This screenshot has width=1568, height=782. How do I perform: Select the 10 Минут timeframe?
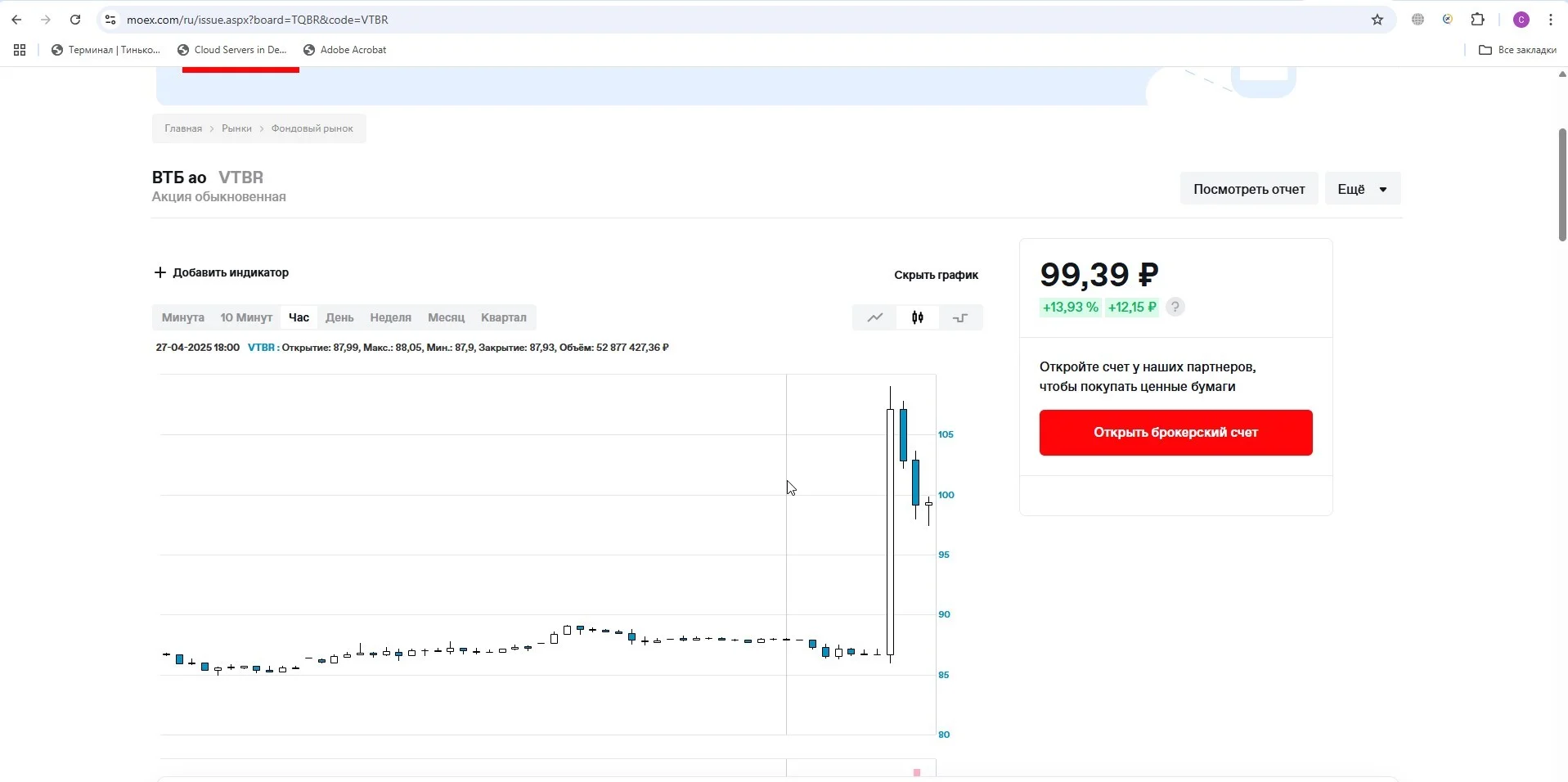246,317
